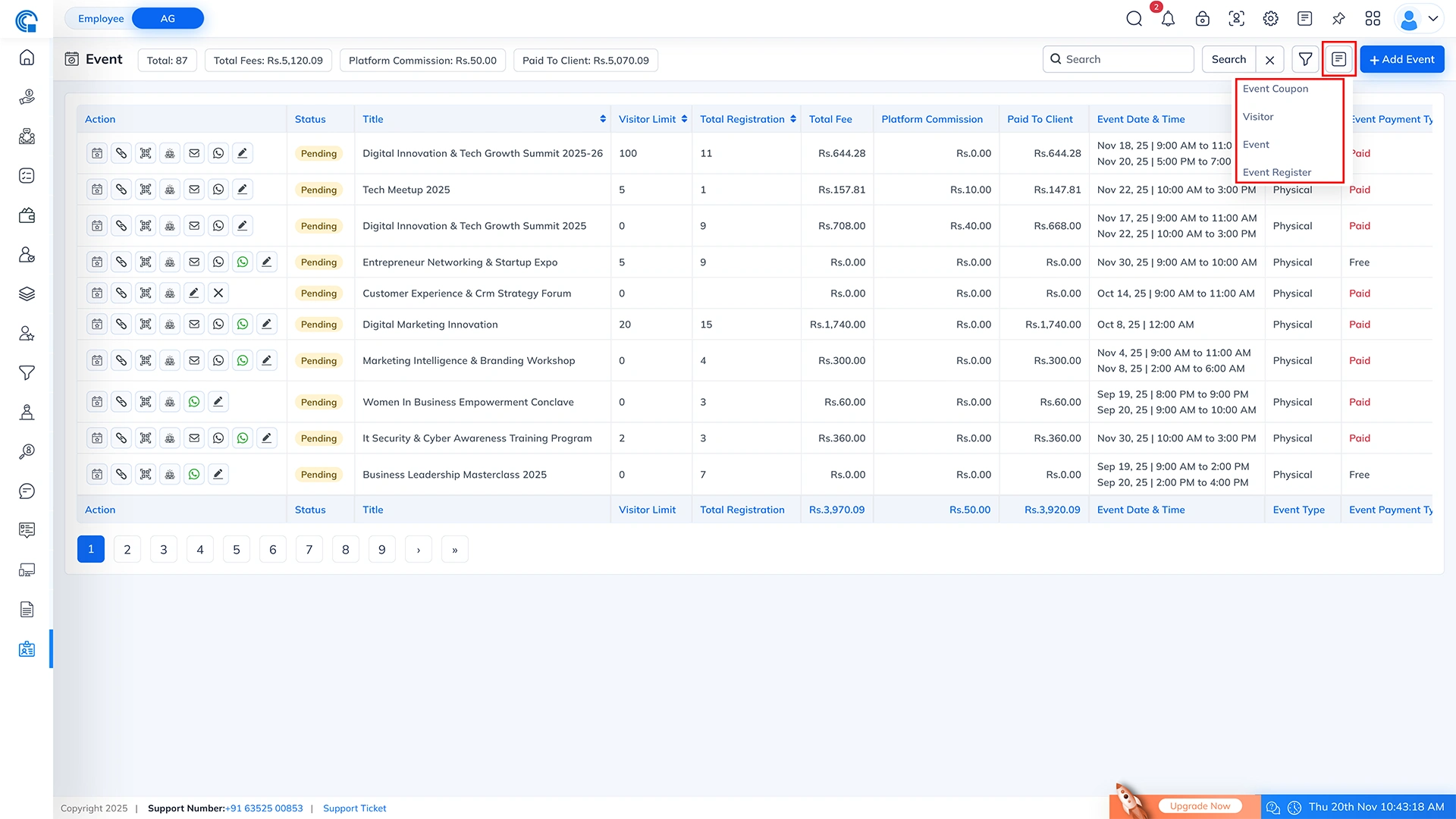The image size is (1456, 819).
Task: Click QR code icon for Digital Marketing Innovation
Action: [146, 325]
